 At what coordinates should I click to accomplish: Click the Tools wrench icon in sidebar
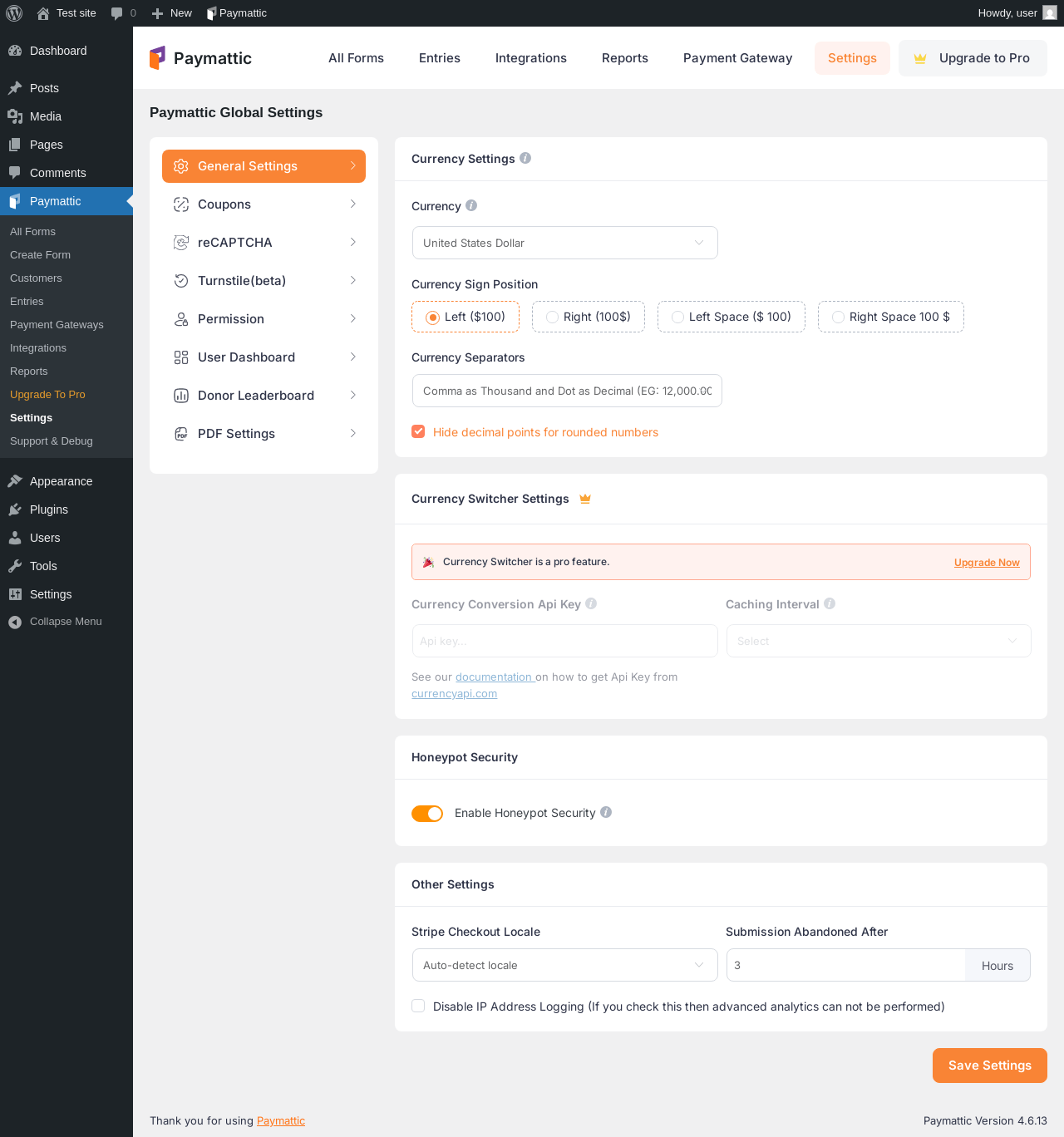coord(15,566)
